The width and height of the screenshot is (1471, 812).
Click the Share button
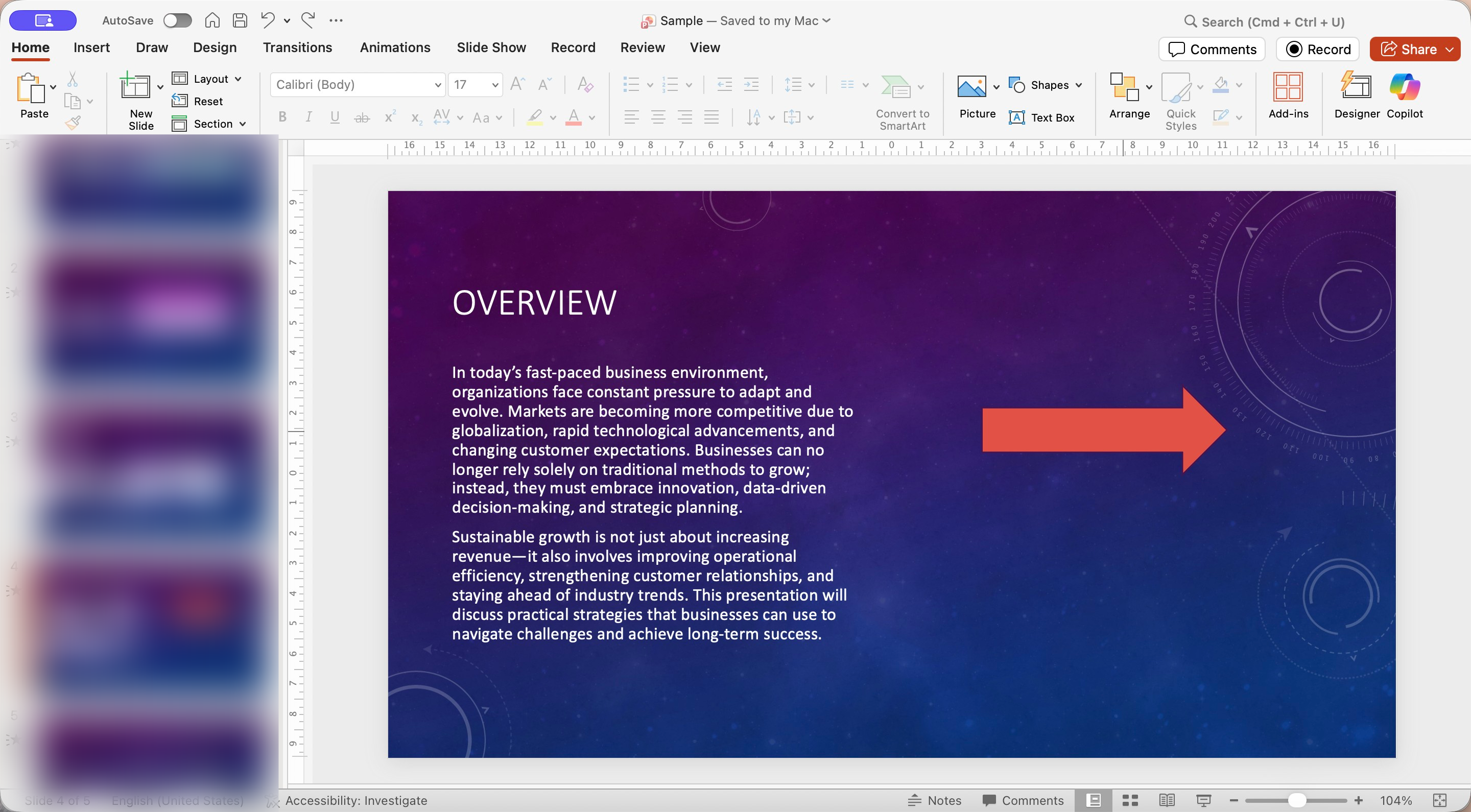click(x=1408, y=49)
